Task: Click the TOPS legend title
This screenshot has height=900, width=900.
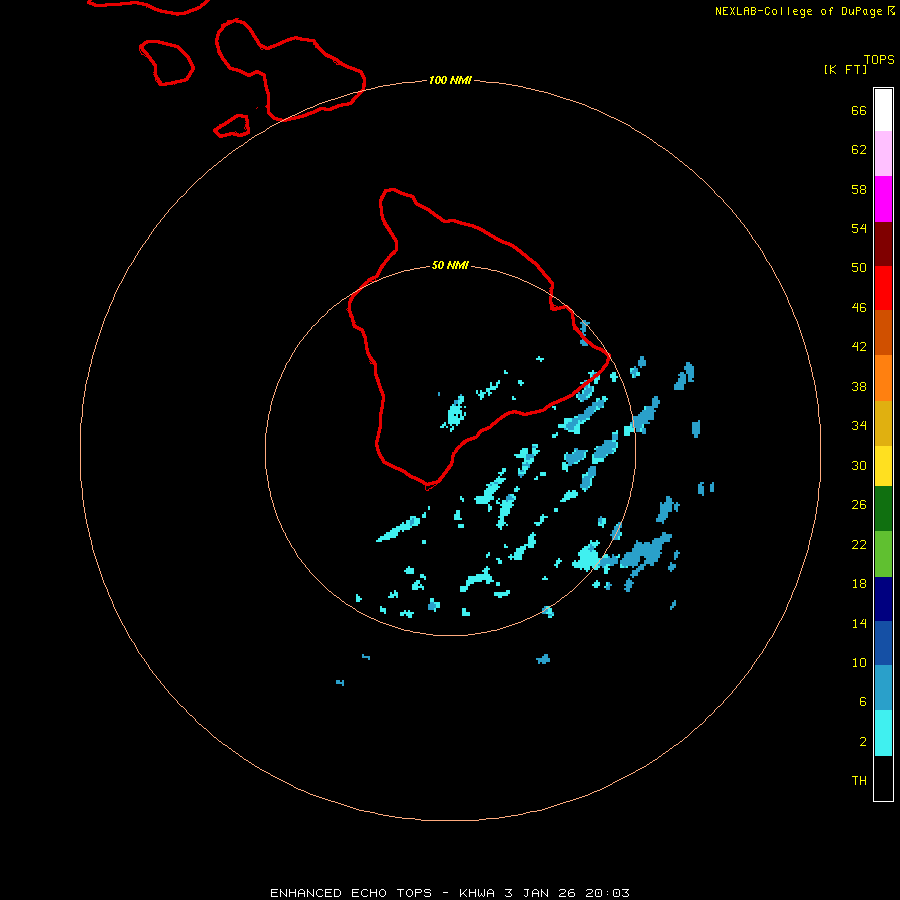Action: tap(879, 59)
